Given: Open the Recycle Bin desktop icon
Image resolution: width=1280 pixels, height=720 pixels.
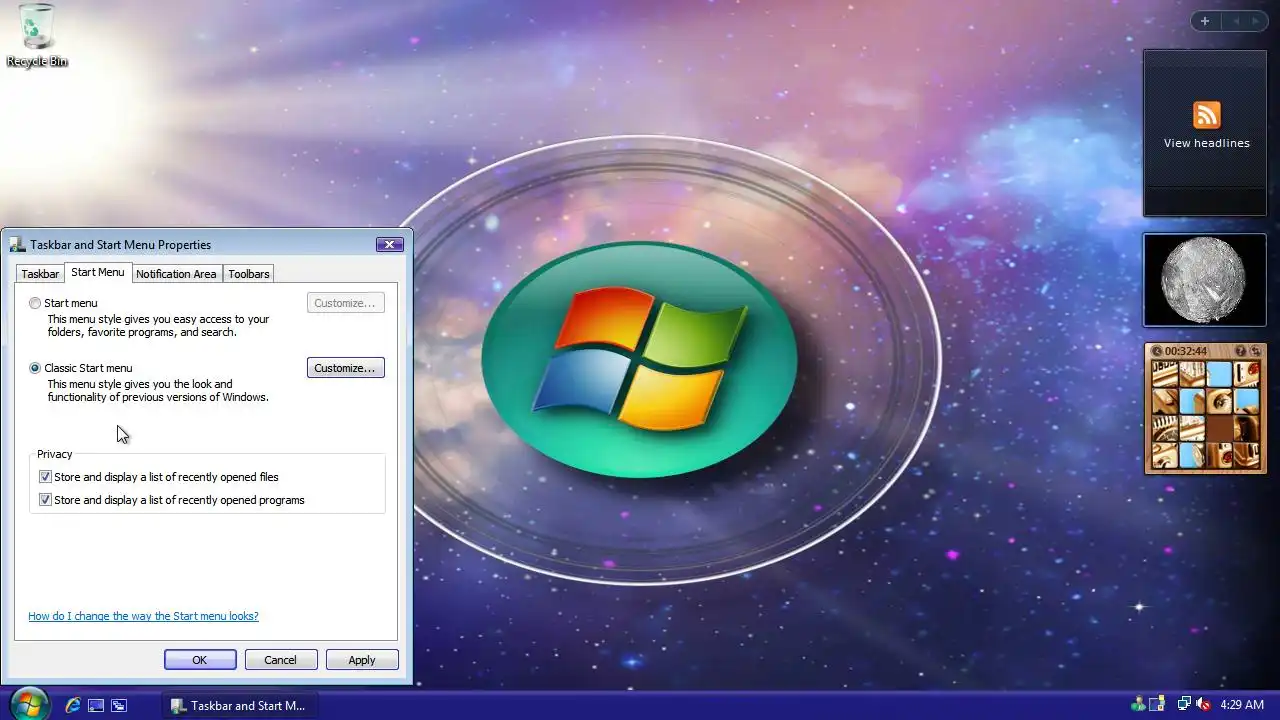Looking at the screenshot, I should coord(37,35).
